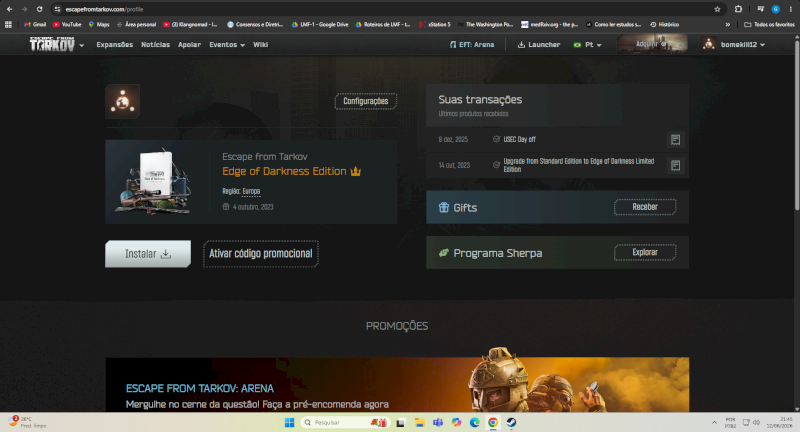Click the Programa Sherpa handshake icon
Image resolution: width=800 pixels, height=432 pixels.
click(x=444, y=252)
